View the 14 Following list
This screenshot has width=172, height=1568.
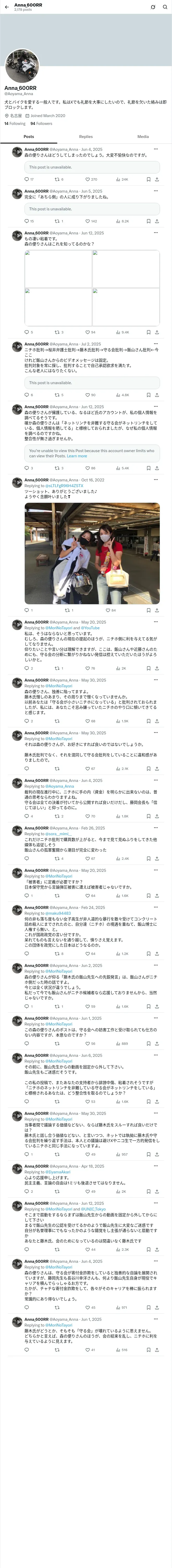15,124
